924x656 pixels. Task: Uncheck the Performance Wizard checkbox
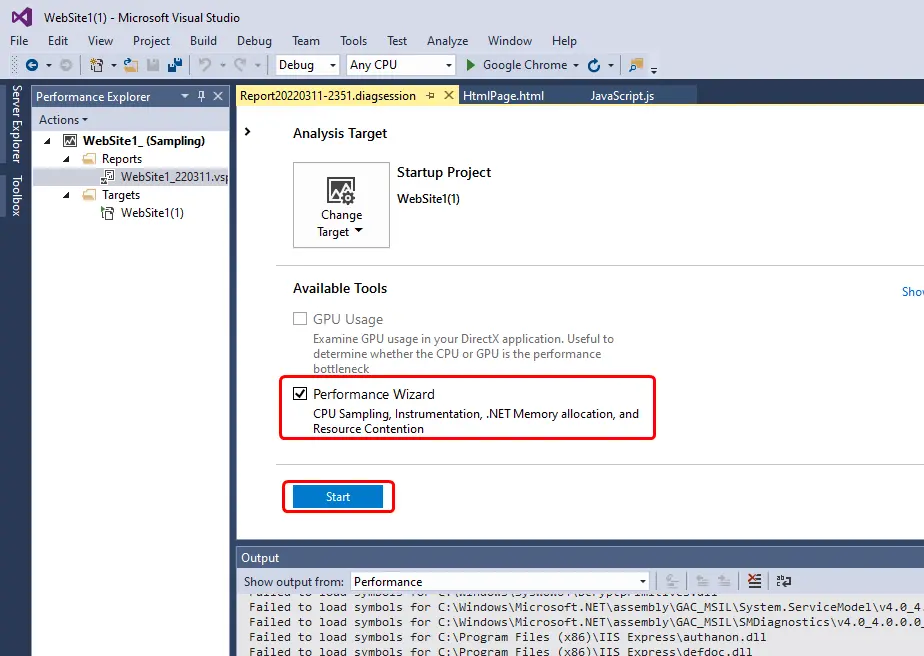coord(300,394)
